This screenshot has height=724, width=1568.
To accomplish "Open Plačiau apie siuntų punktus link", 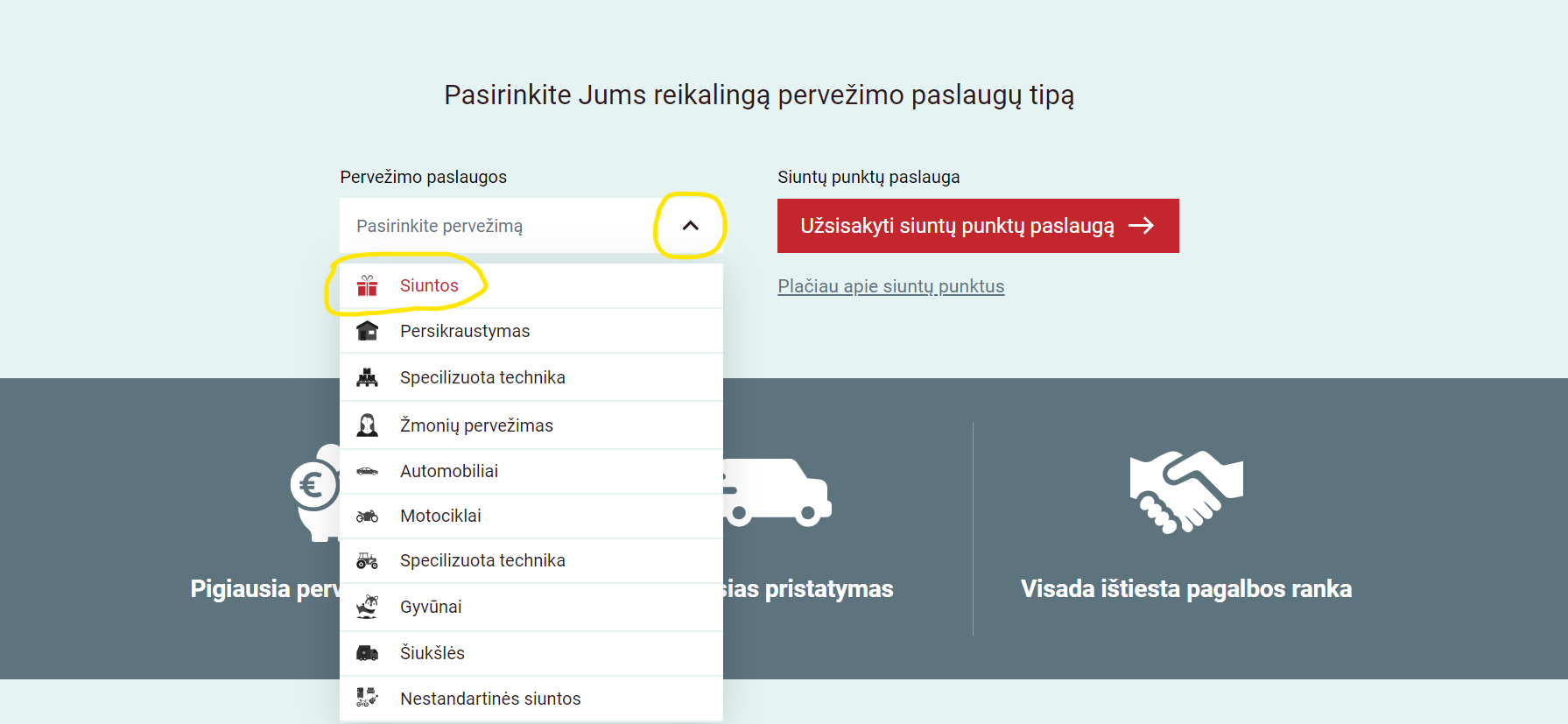I will pyautogui.click(x=890, y=286).
